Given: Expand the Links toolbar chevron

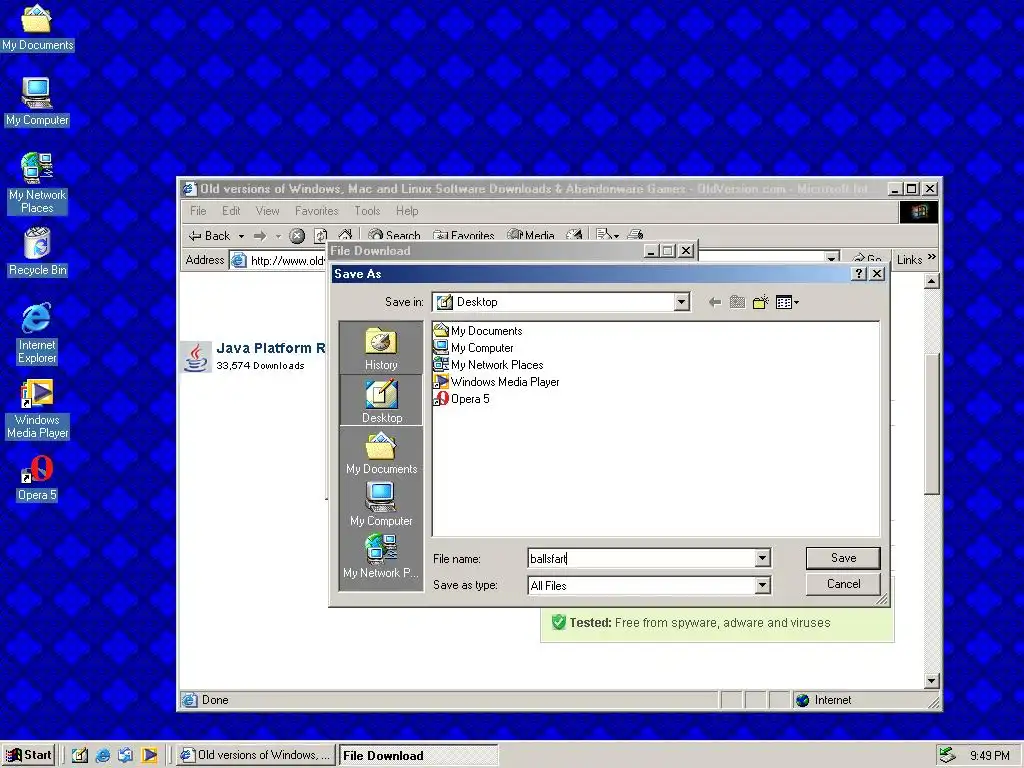Looking at the screenshot, I should click(932, 257).
